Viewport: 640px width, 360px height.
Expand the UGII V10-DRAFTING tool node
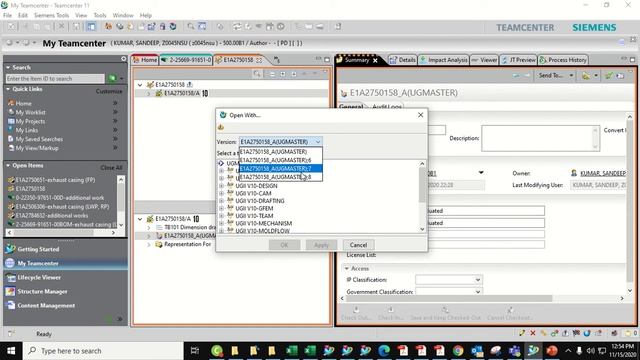click(222, 201)
